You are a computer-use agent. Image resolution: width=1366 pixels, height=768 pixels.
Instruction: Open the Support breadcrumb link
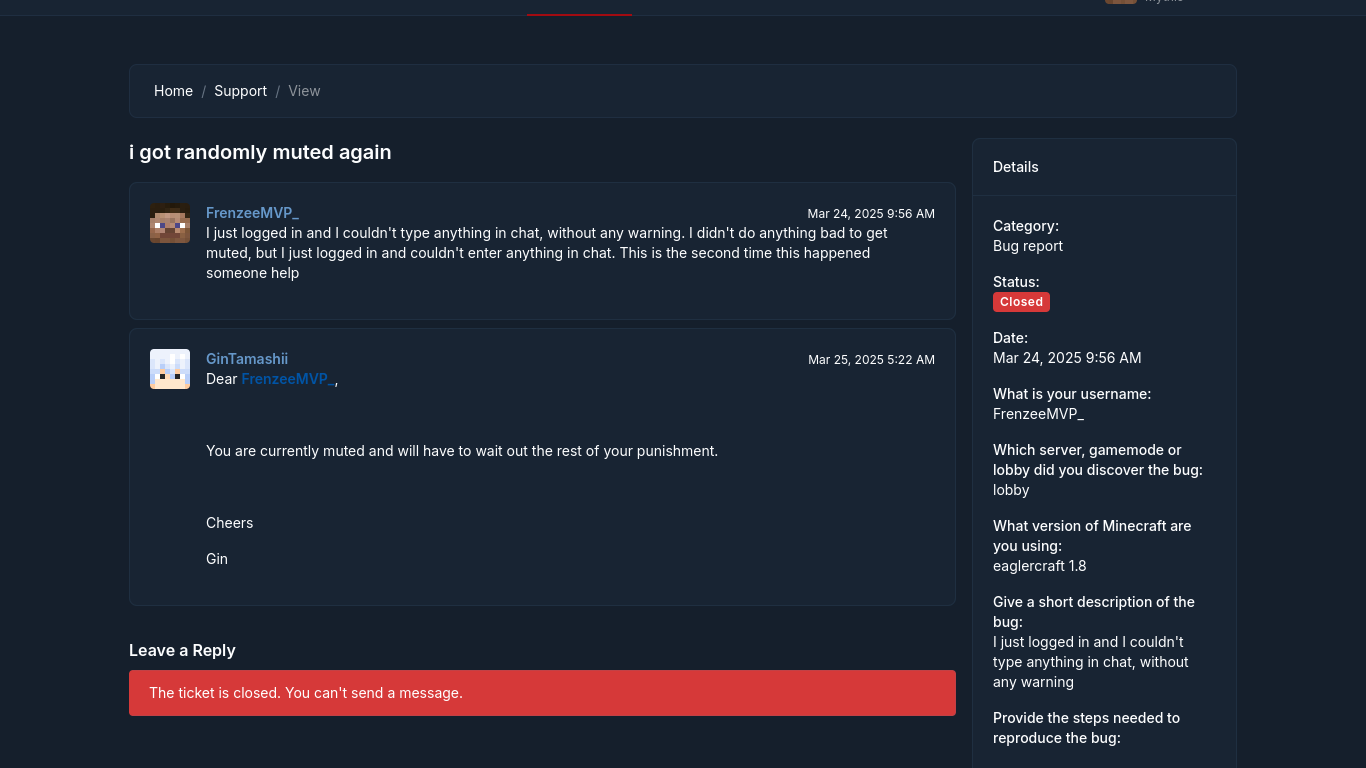point(240,91)
